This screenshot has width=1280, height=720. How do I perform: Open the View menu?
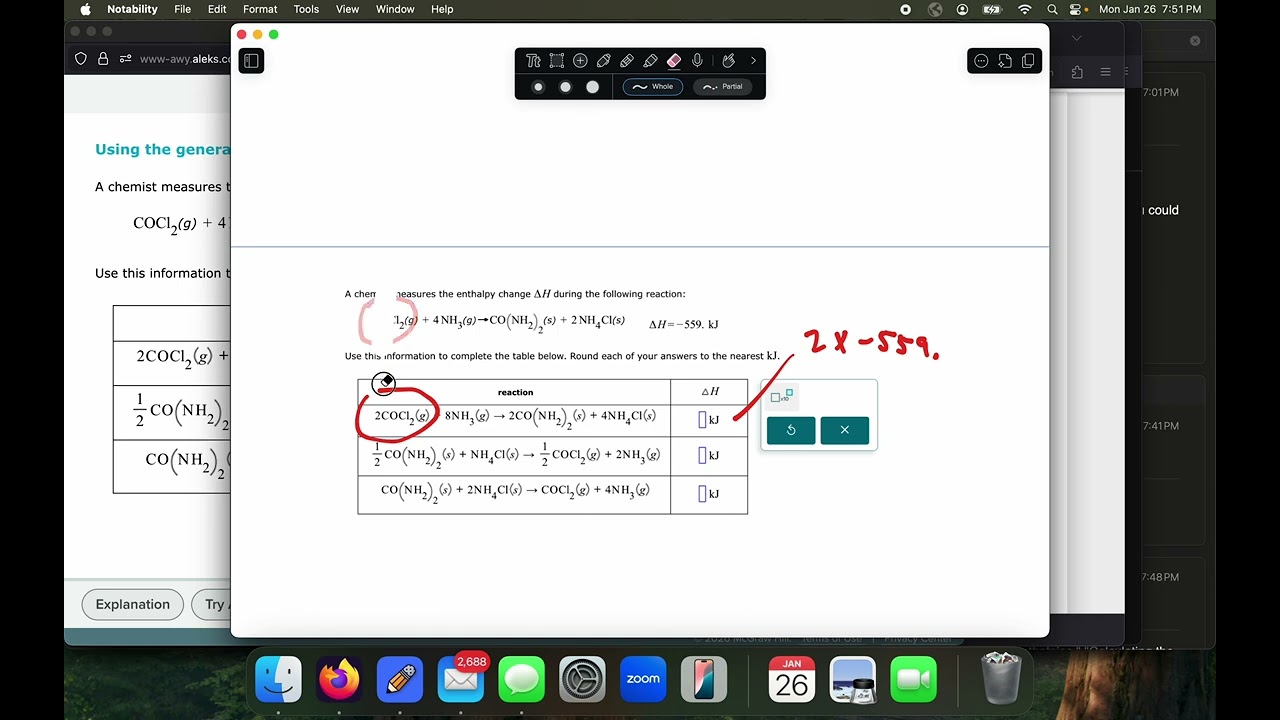pyautogui.click(x=347, y=9)
